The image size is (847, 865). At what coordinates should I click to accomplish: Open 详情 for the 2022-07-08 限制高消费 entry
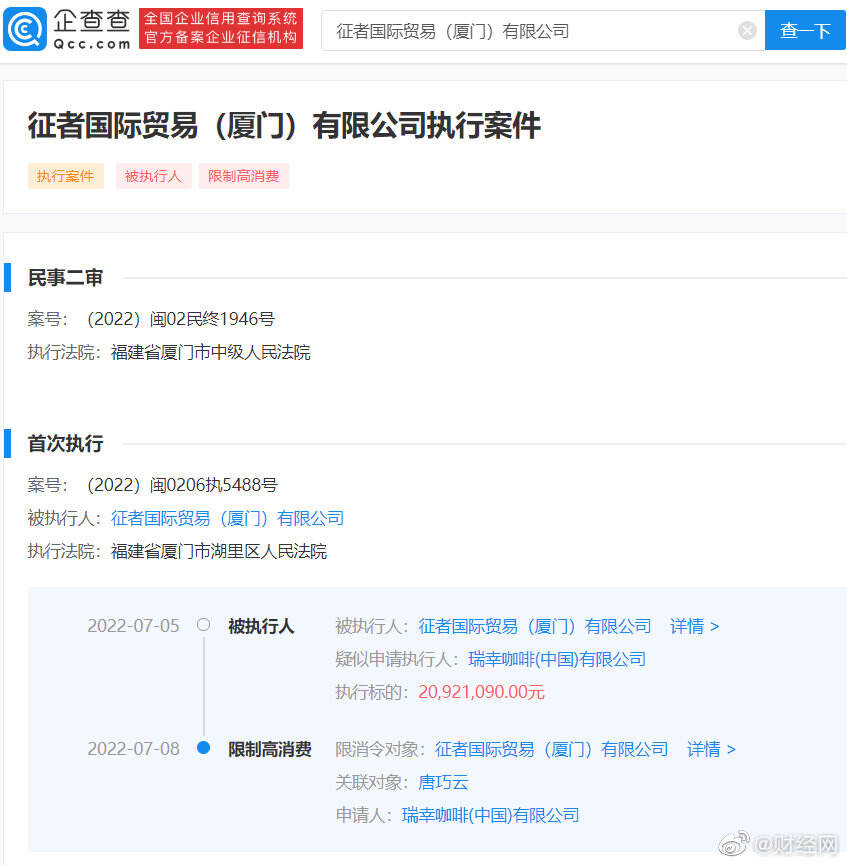[711, 750]
